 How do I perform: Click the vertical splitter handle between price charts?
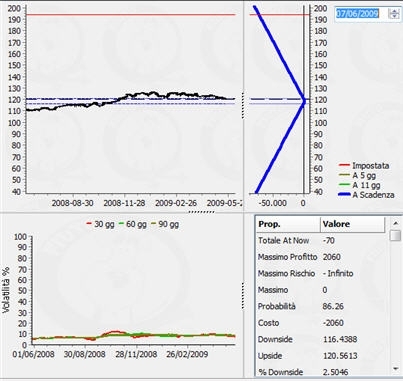(x=243, y=105)
